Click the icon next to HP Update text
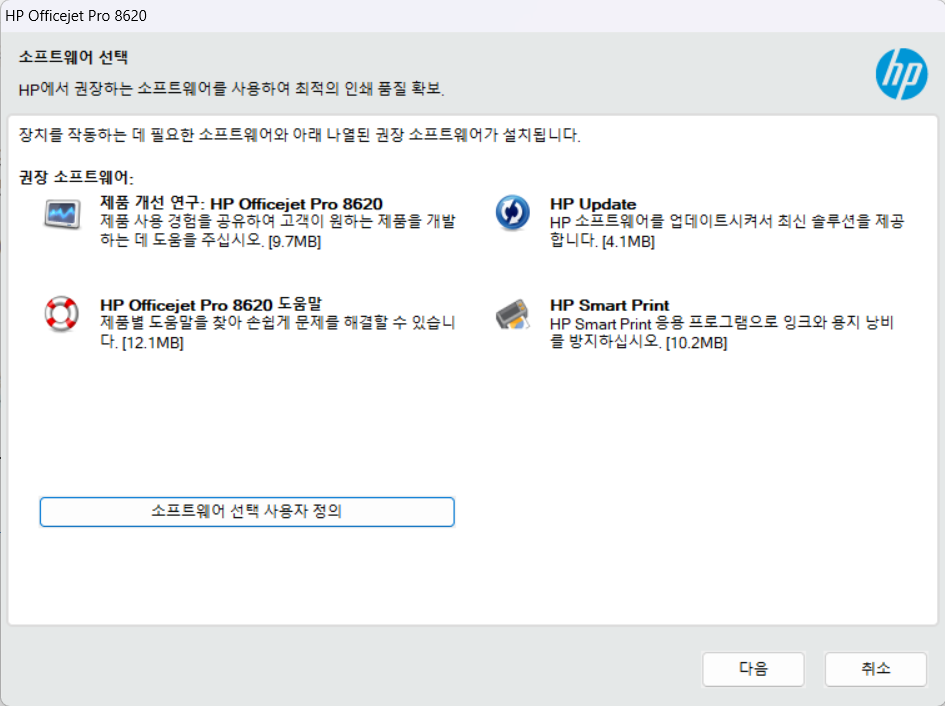This screenshot has height=706, width=945. [x=513, y=213]
